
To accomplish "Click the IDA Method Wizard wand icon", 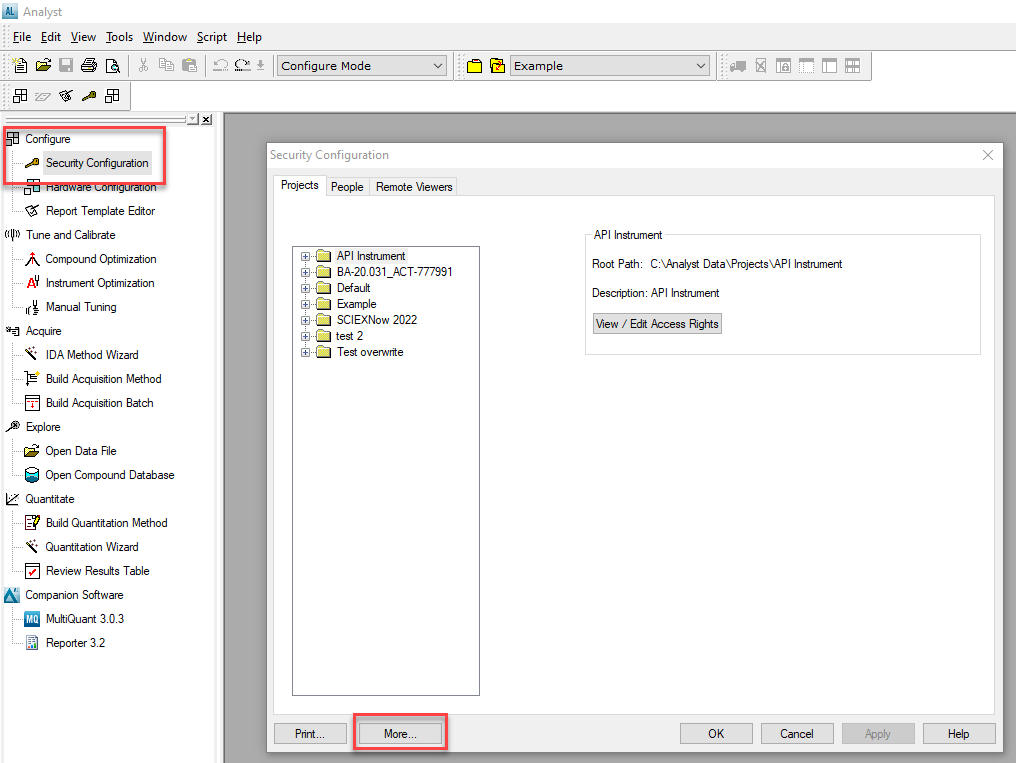I will tap(31, 354).
